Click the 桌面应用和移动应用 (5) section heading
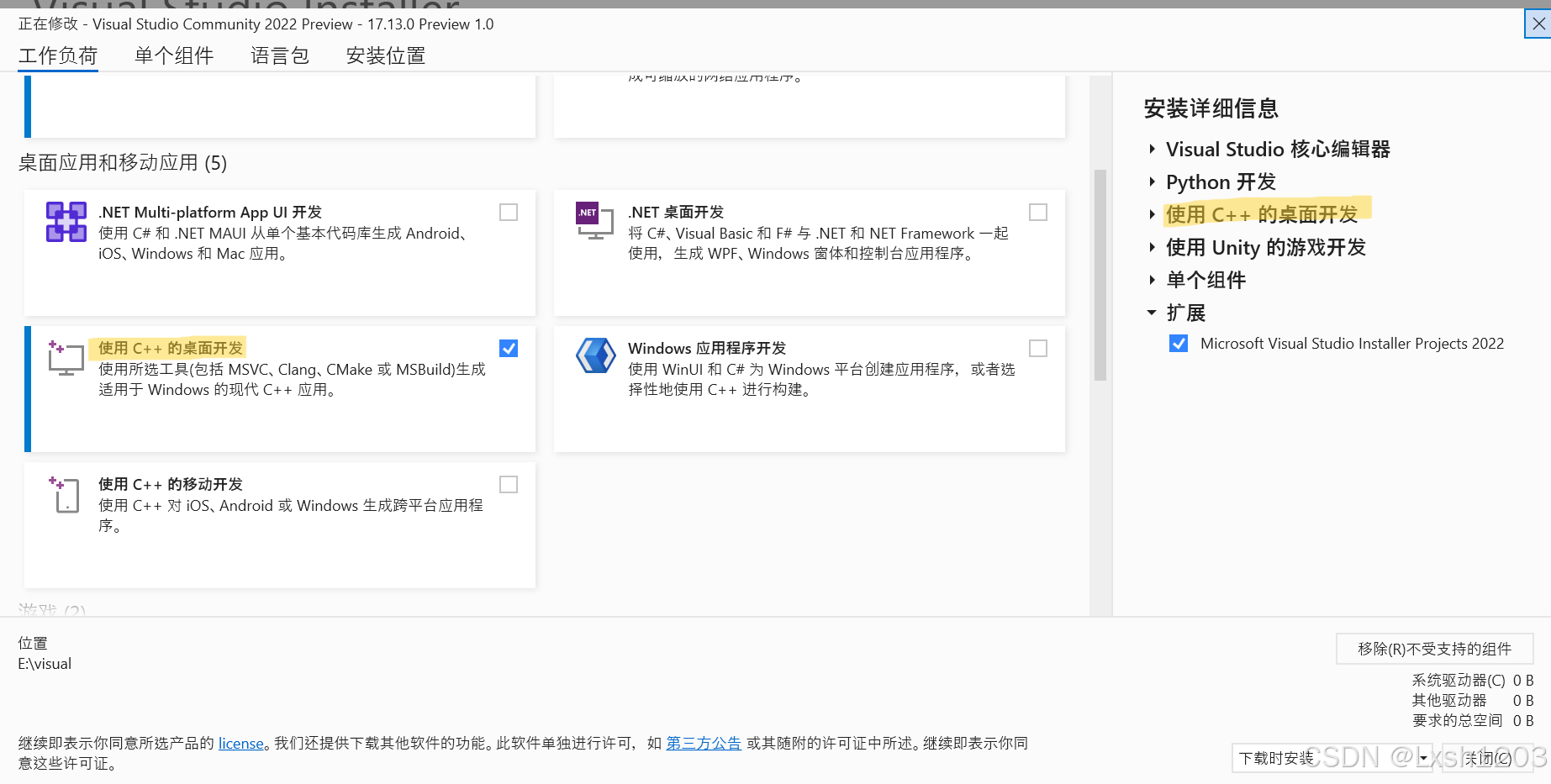This screenshot has width=1551, height=784. click(123, 163)
